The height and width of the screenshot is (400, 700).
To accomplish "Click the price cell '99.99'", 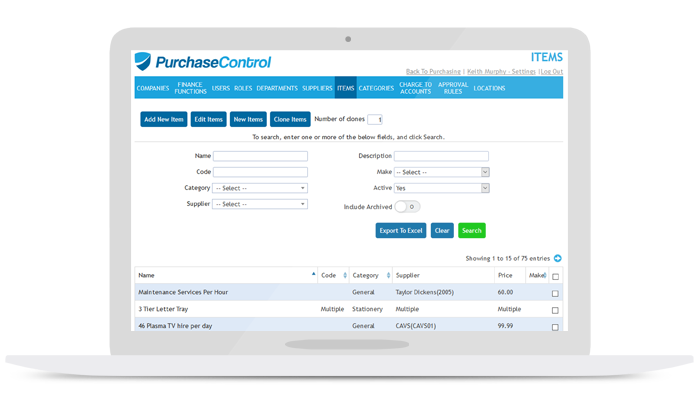I will [505, 326].
